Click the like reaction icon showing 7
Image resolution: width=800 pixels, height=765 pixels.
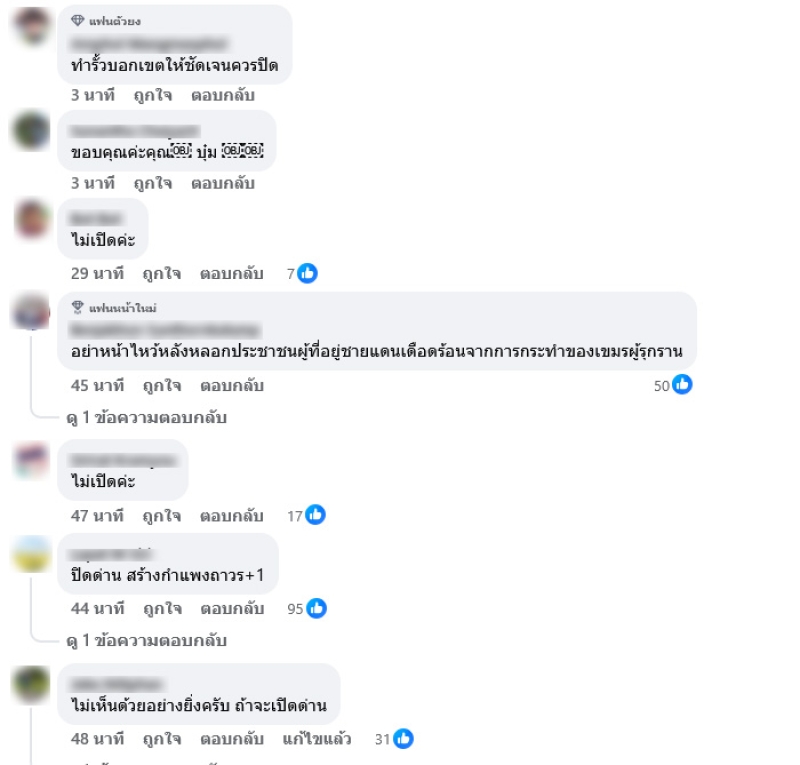(x=307, y=274)
